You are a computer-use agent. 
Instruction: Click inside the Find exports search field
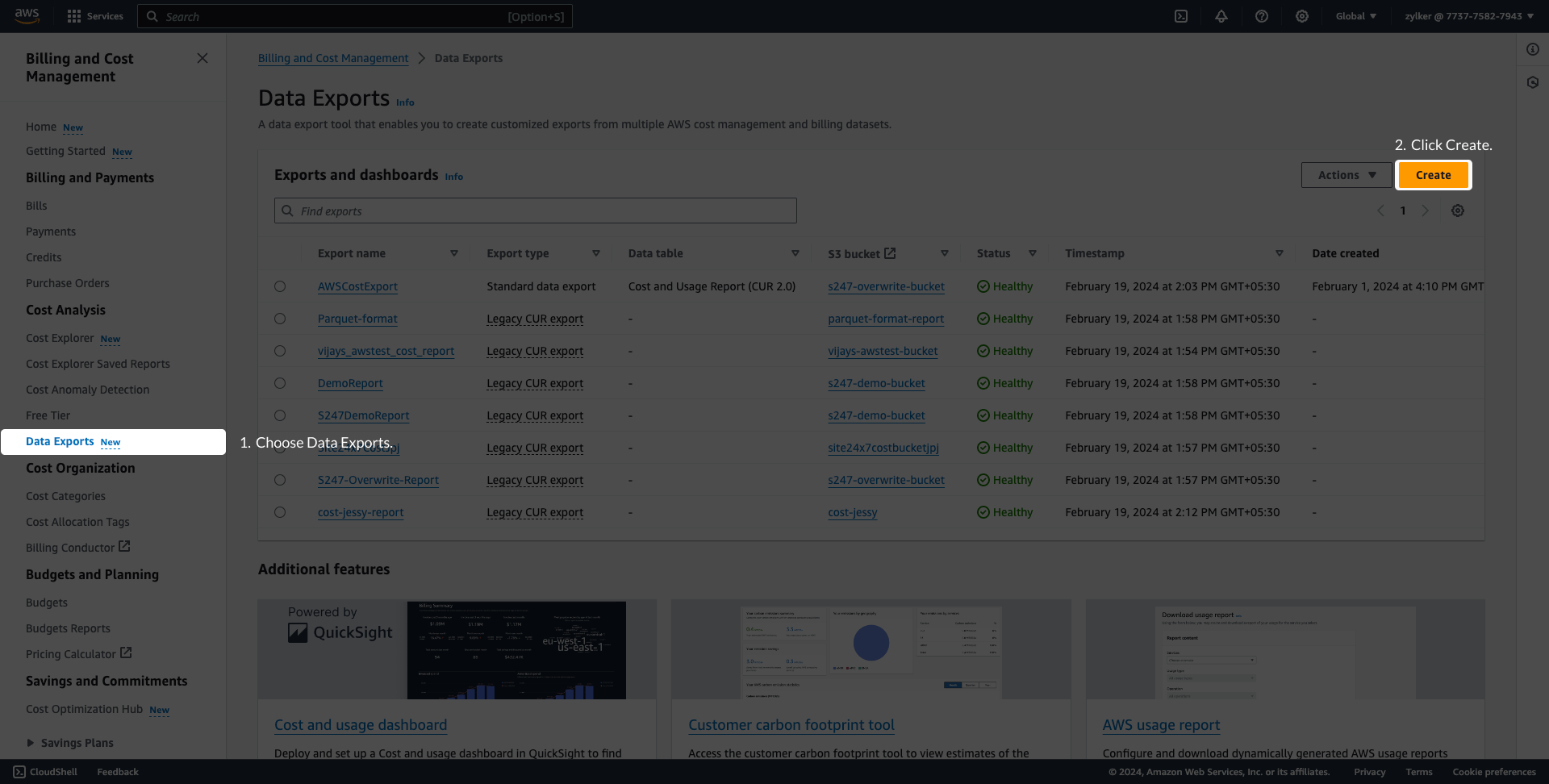click(535, 211)
